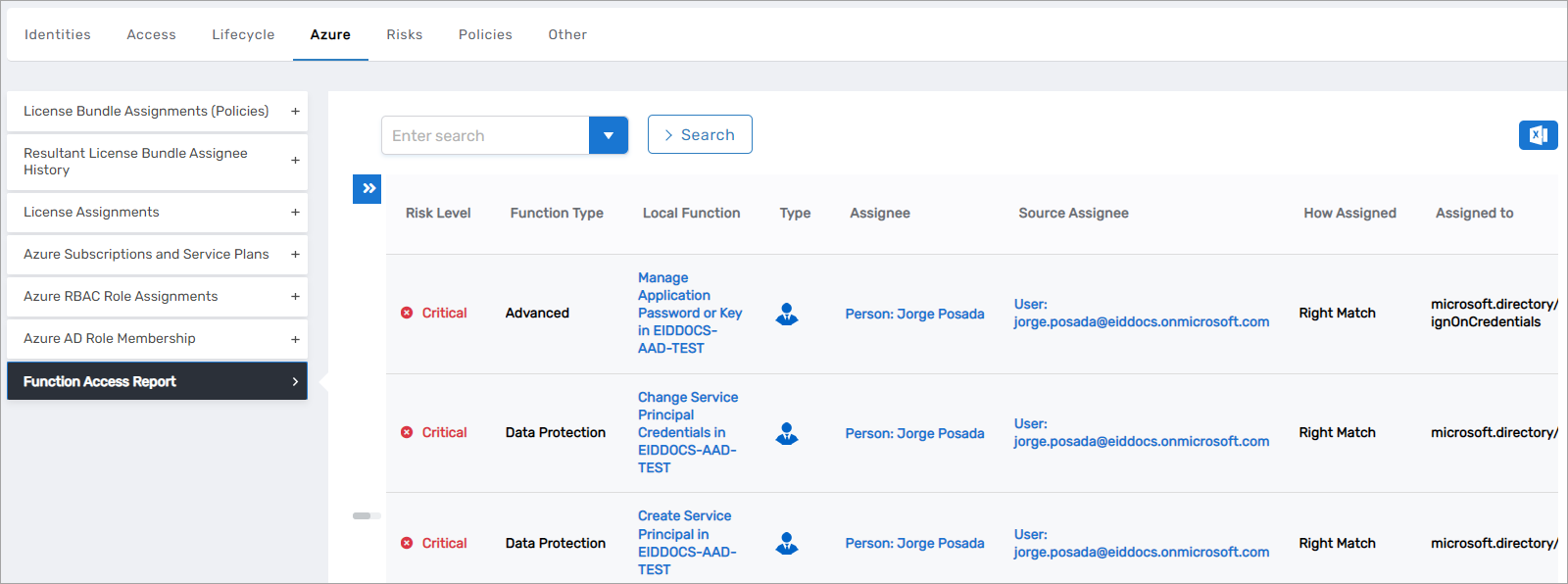Click the person icon in the Advanced row
Screen dimensions: 1568x584
click(x=786, y=314)
